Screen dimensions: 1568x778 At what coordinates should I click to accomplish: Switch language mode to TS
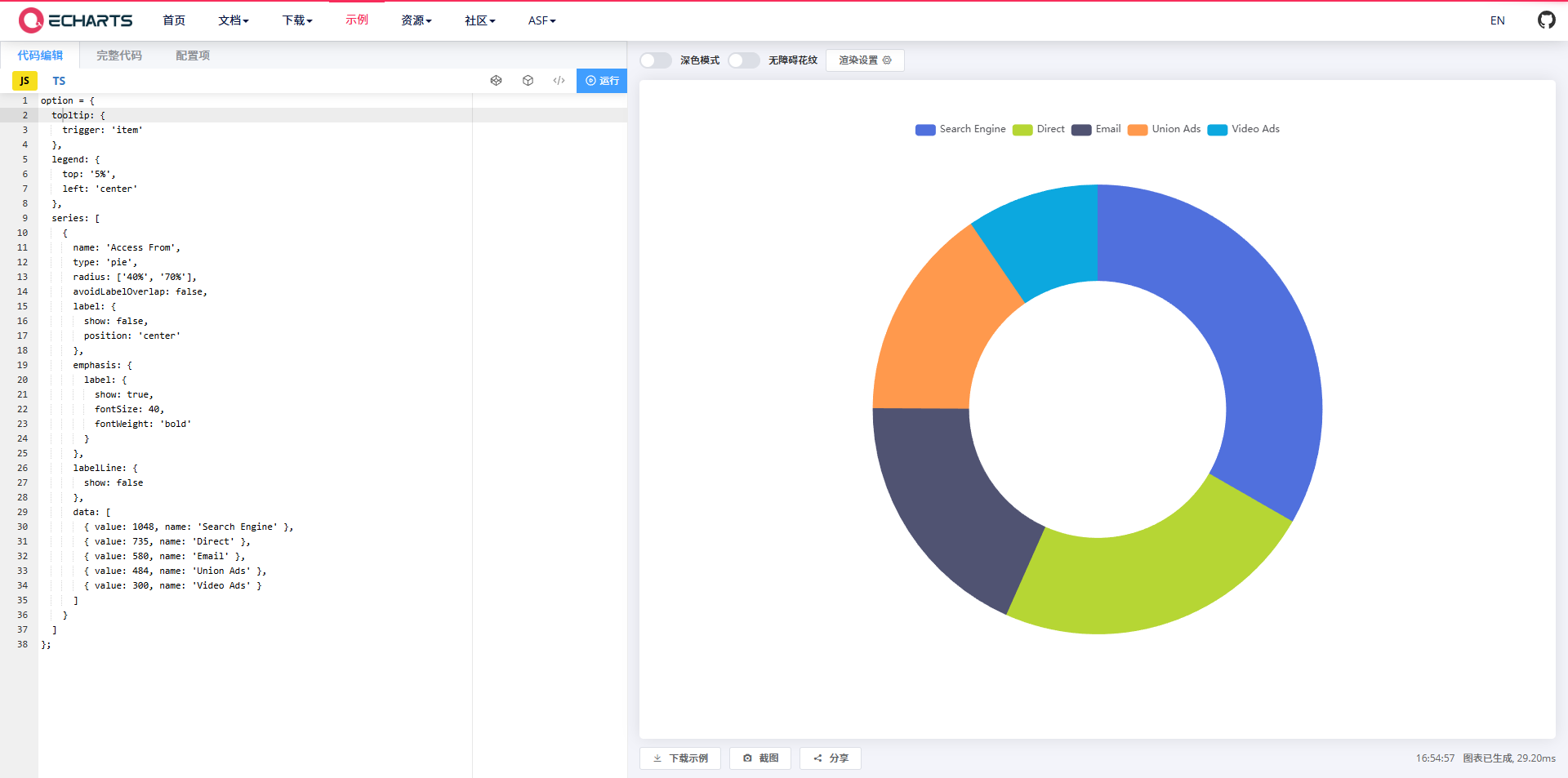58,80
